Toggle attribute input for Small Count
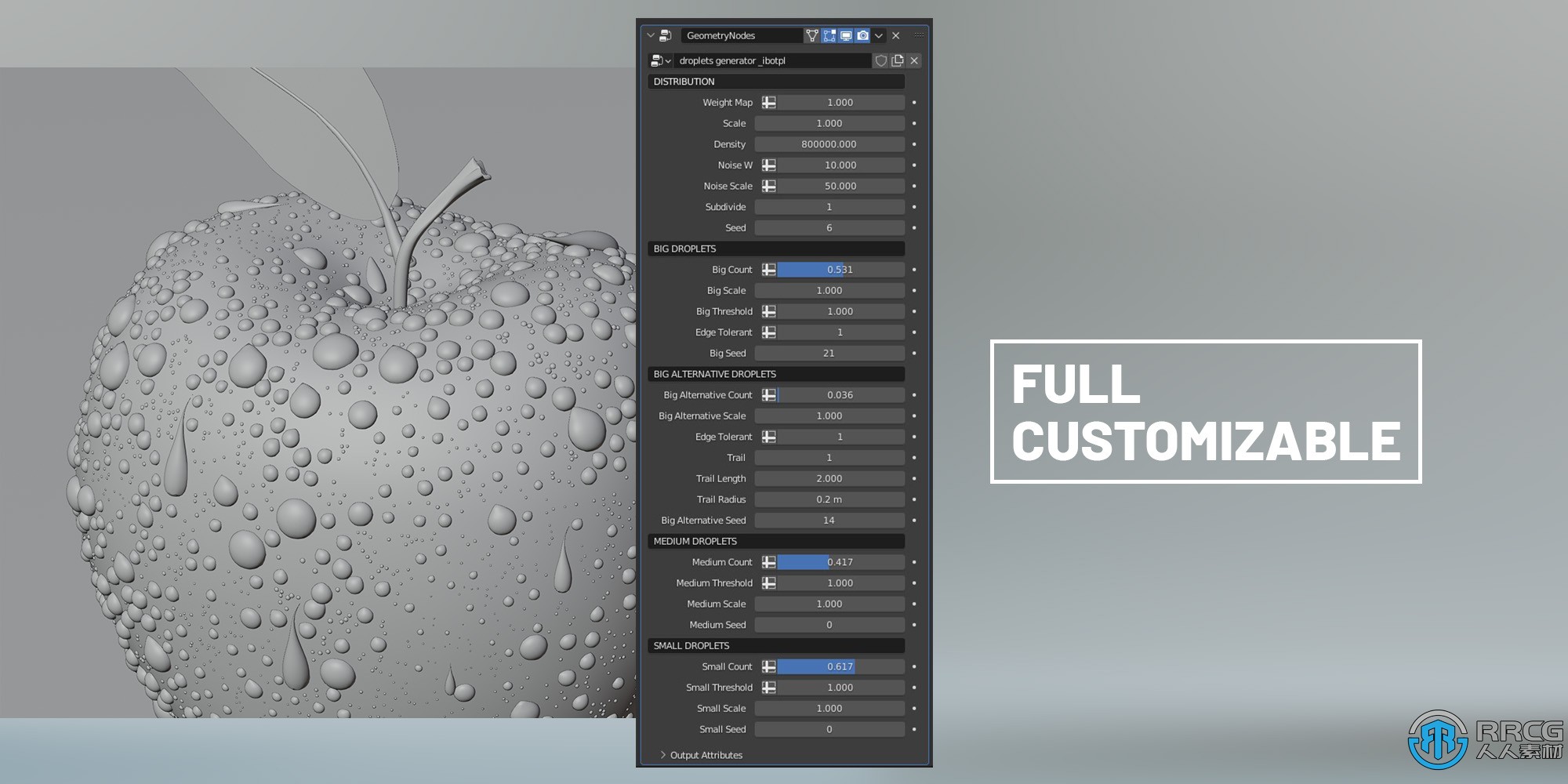The height and width of the screenshot is (784, 1568). (x=769, y=666)
